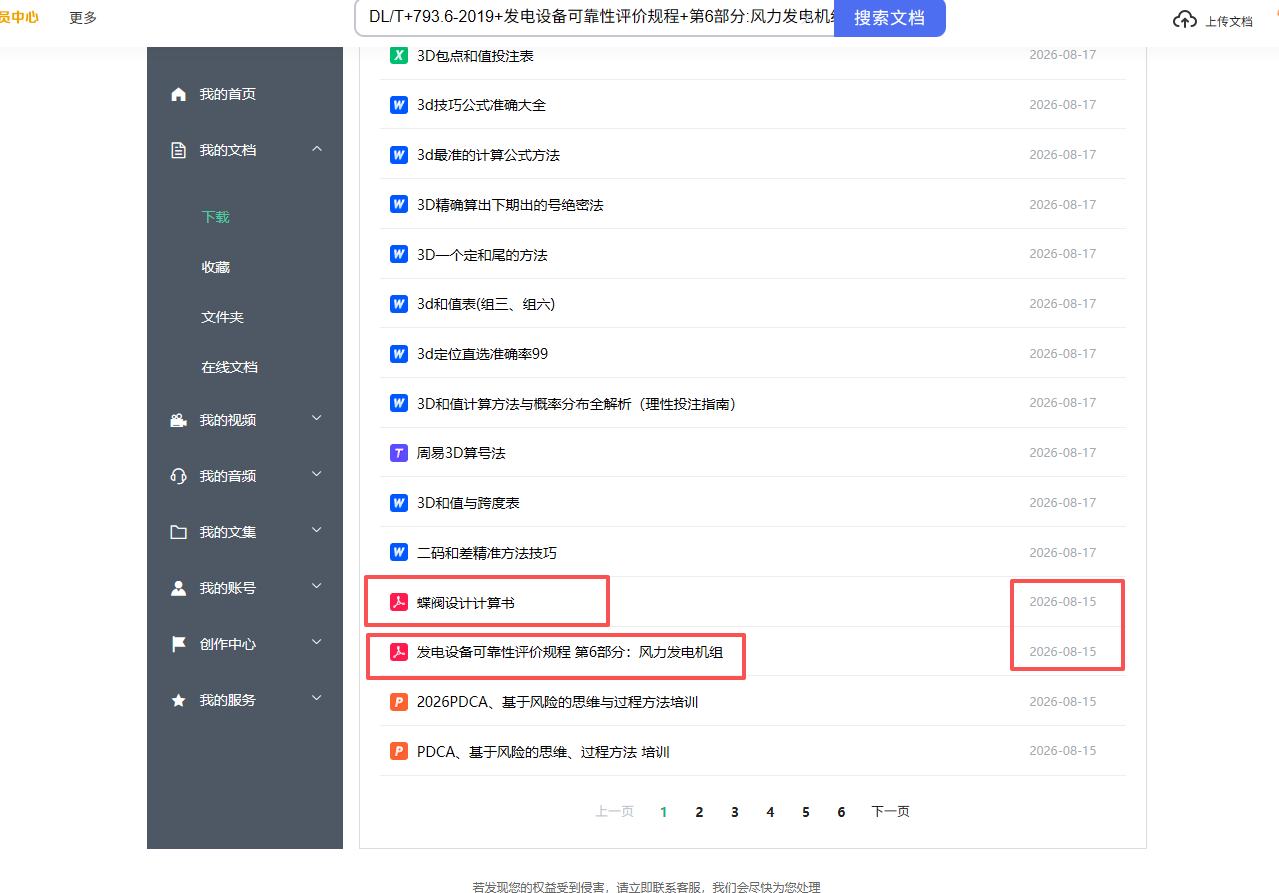The width and height of the screenshot is (1279, 893).
Task: Open document 3D和值与跨度表
Action: coord(468,503)
